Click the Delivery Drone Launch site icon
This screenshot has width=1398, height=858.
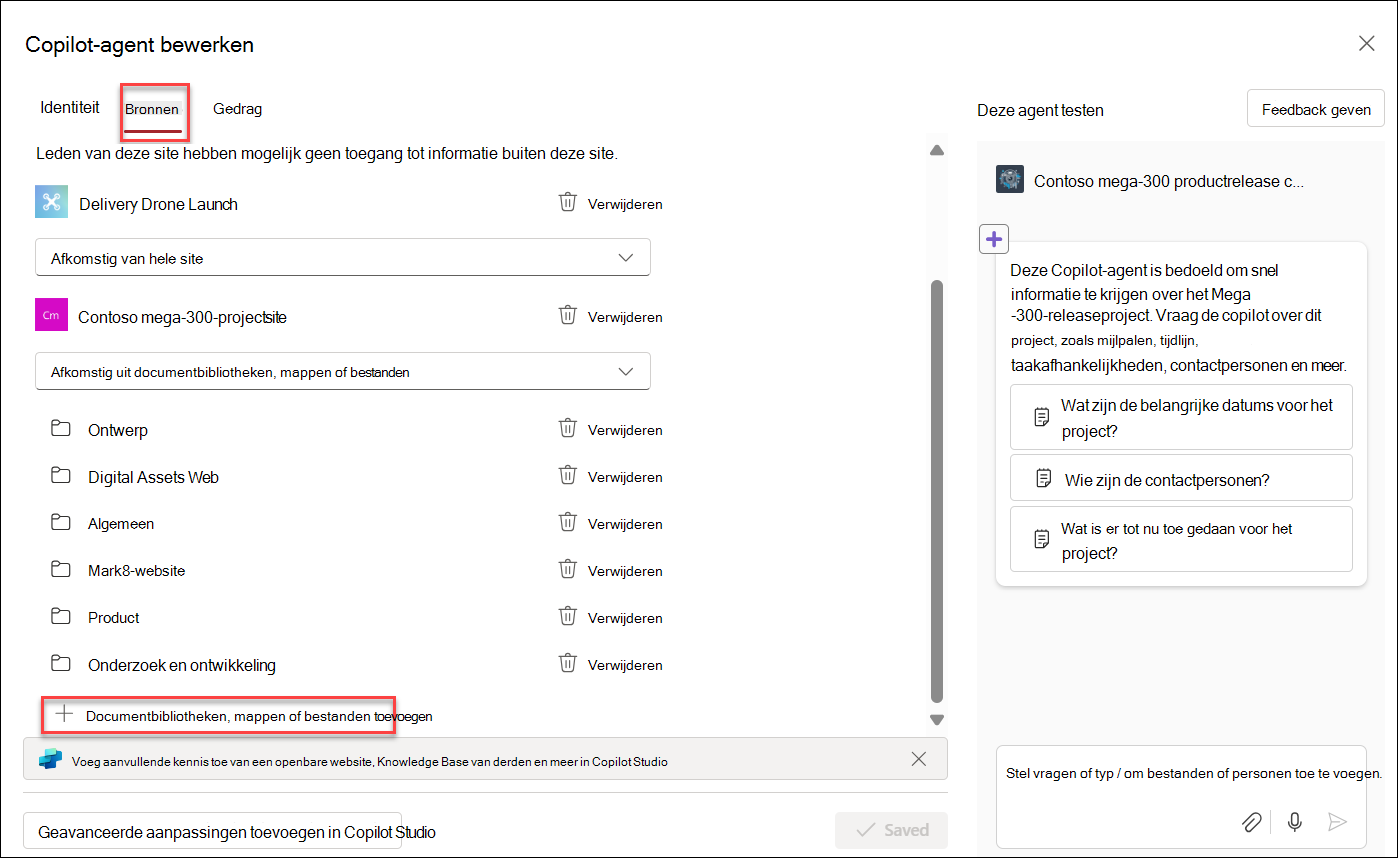[x=51, y=202]
